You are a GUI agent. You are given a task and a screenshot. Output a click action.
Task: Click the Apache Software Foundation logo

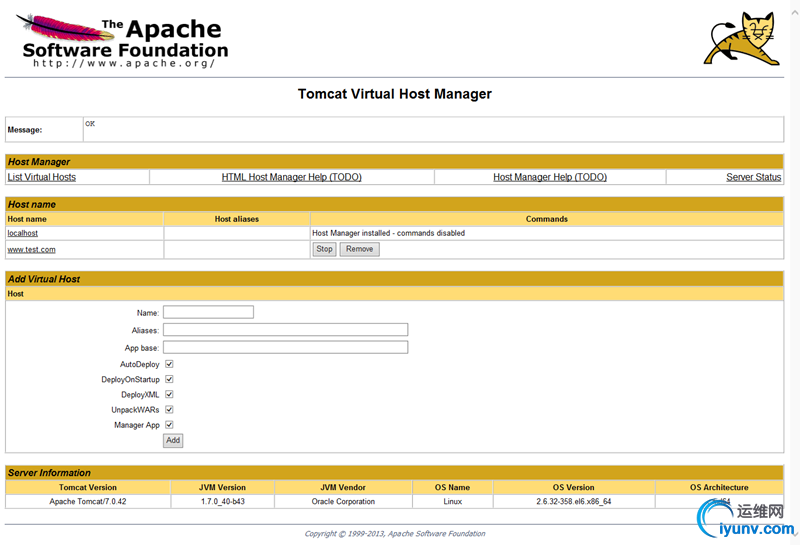(x=122, y=41)
